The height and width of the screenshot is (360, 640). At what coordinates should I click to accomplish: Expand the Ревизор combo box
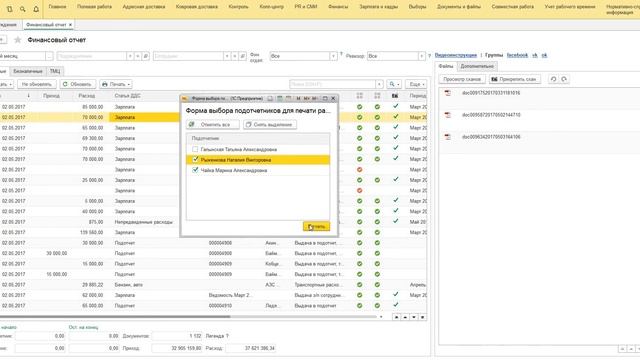coord(422,56)
